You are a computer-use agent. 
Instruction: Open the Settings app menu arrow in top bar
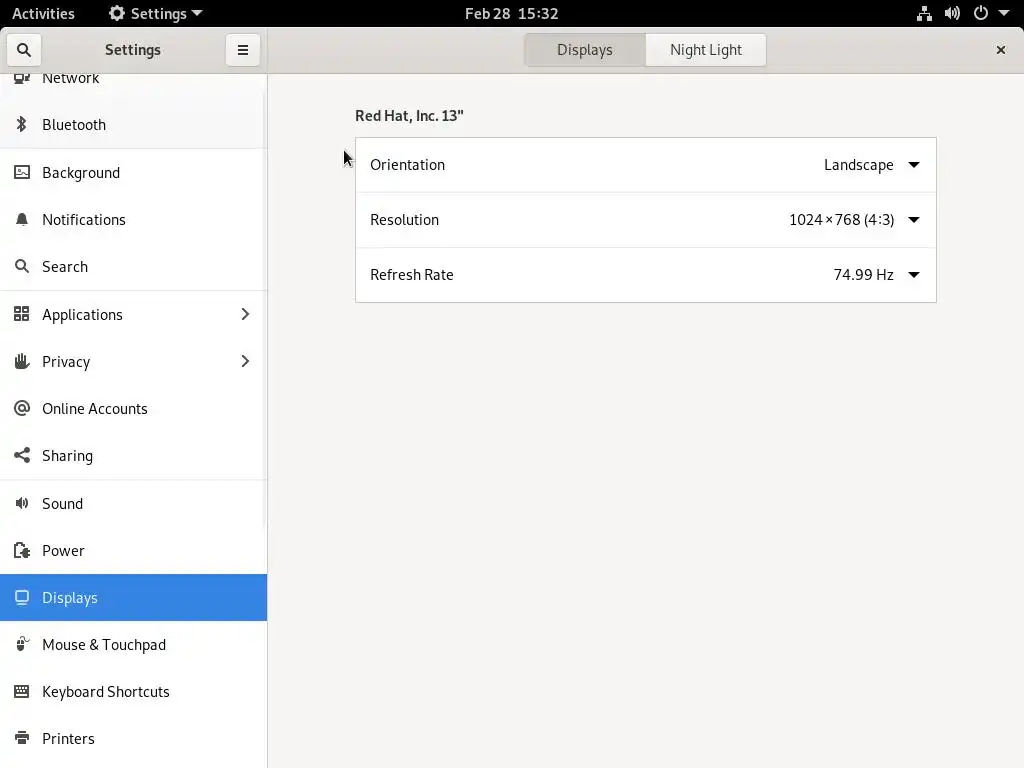pyautogui.click(x=197, y=13)
